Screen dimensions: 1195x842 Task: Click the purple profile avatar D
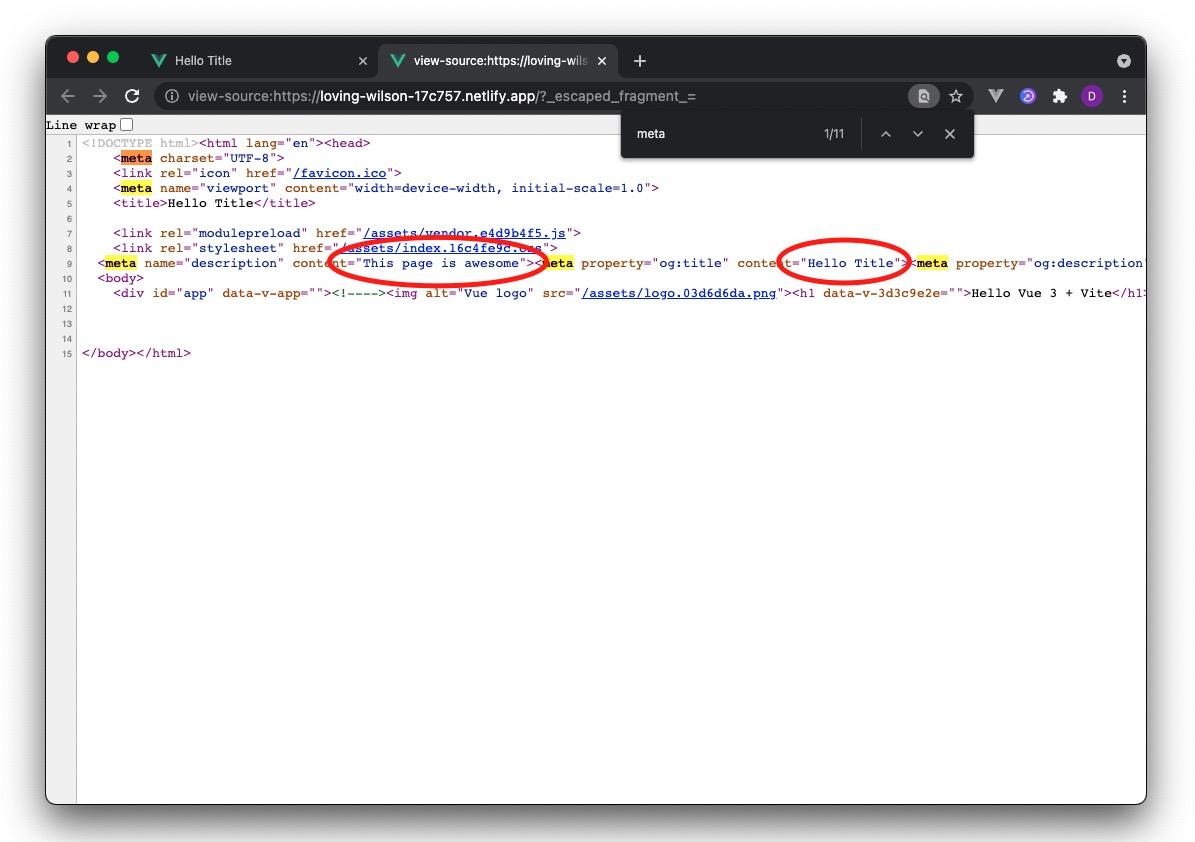[x=1092, y=96]
